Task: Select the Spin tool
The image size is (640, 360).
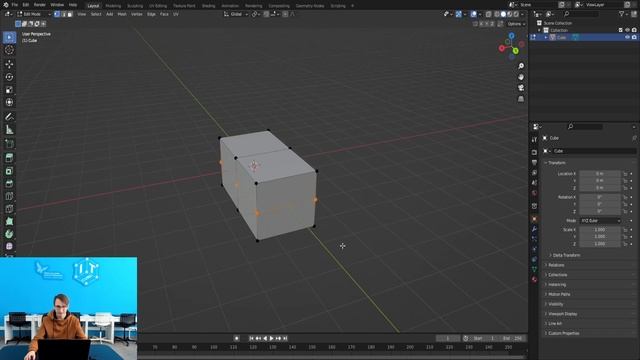Action: pos(9,234)
